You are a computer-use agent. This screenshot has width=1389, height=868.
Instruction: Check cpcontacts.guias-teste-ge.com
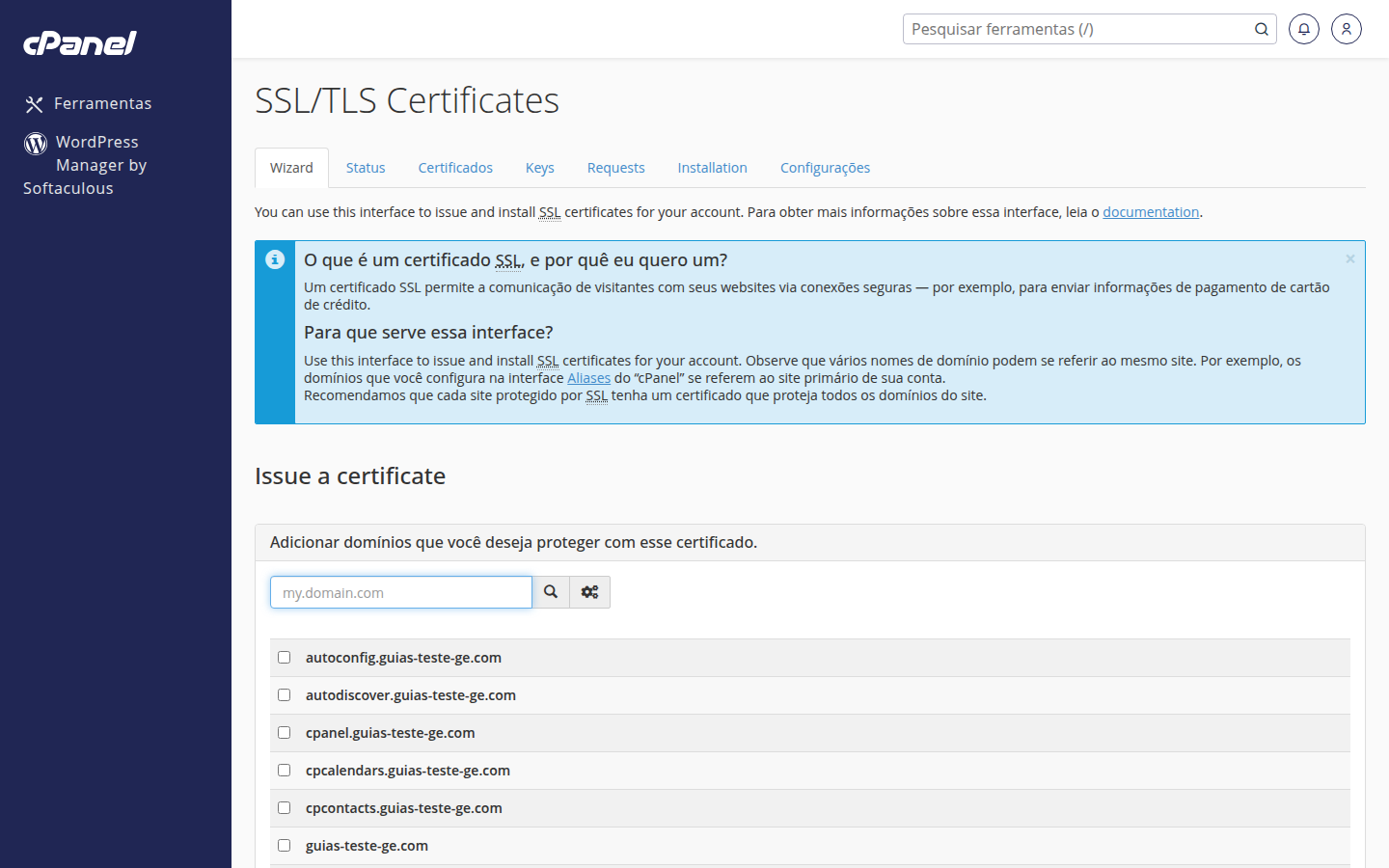(x=284, y=807)
